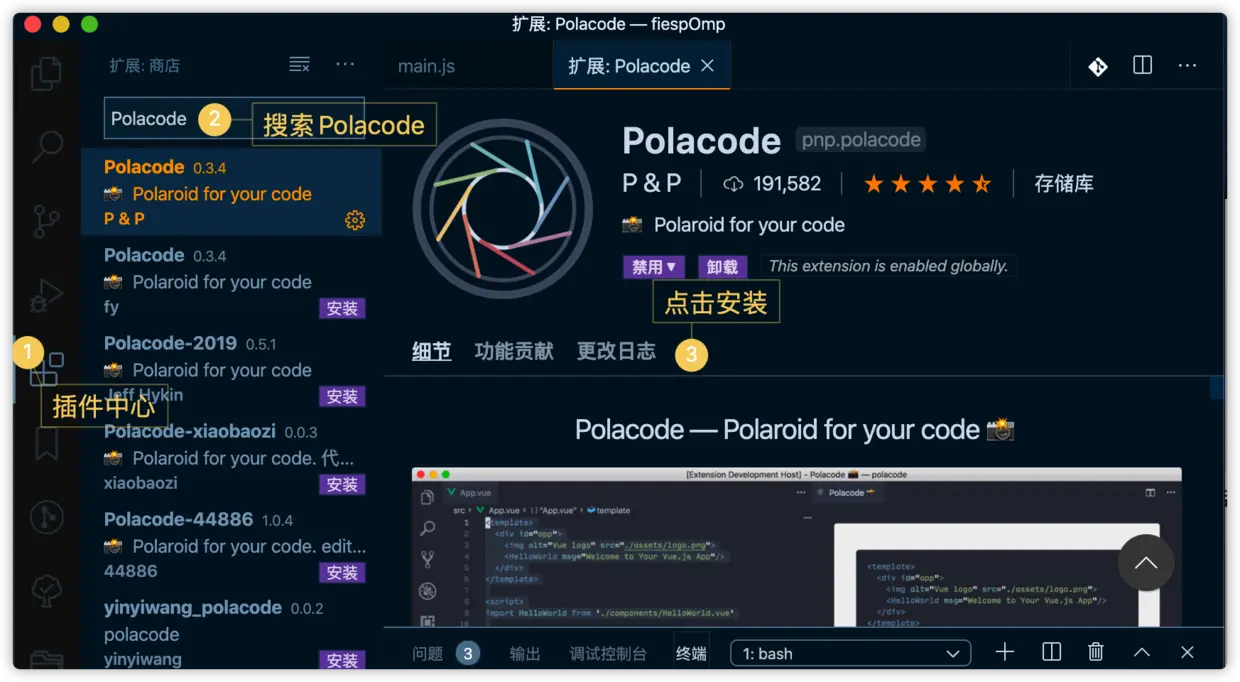The image size is (1240, 682).
Task: Open the 细节 details tab
Action: point(432,351)
